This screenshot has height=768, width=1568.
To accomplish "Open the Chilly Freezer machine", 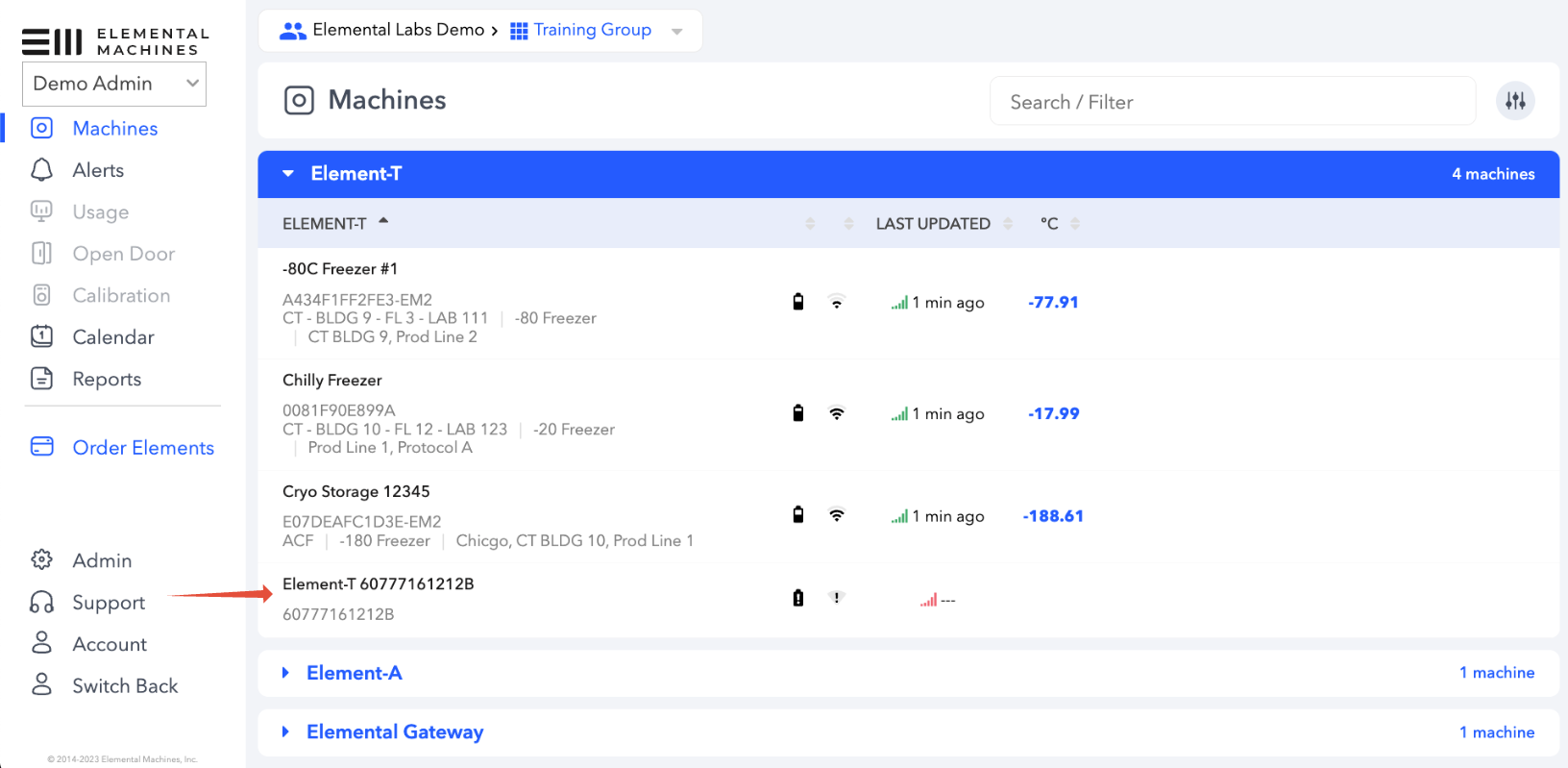I will tap(332, 380).
